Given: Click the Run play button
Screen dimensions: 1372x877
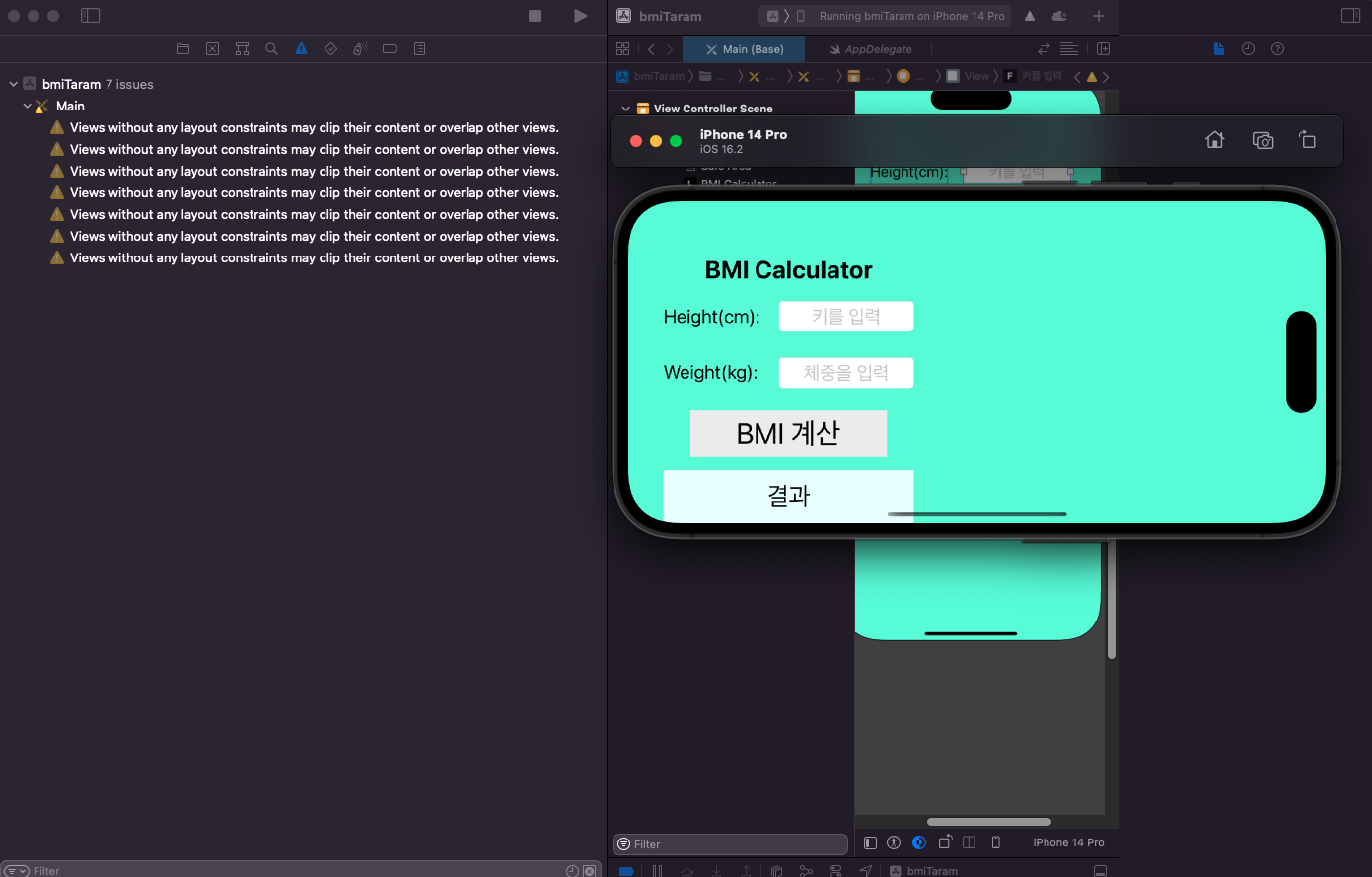Looking at the screenshot, I should coord(580,16).
